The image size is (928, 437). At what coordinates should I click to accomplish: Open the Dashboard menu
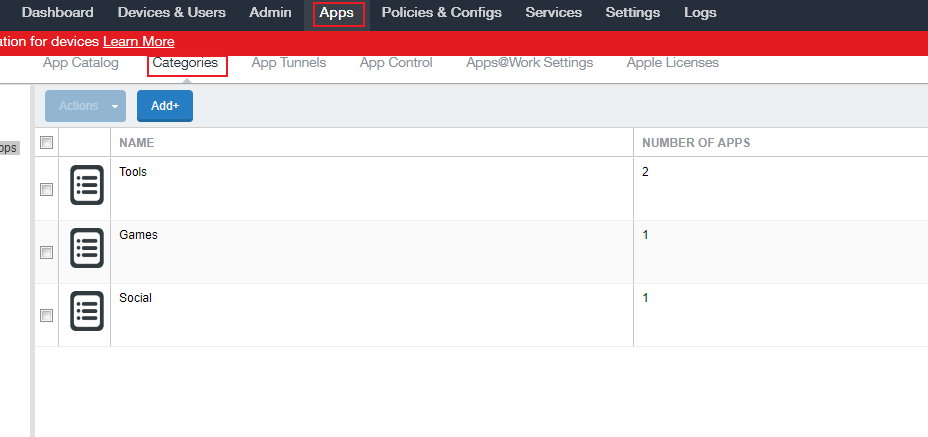(58, 13)
